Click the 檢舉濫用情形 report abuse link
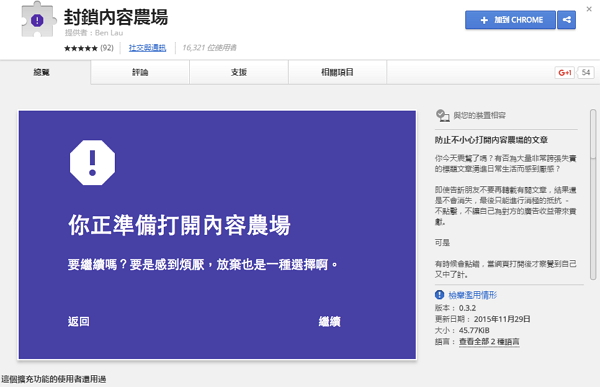The width and height of the screenshot is (600, 387). pyautogui.click(x=473, y=295)
